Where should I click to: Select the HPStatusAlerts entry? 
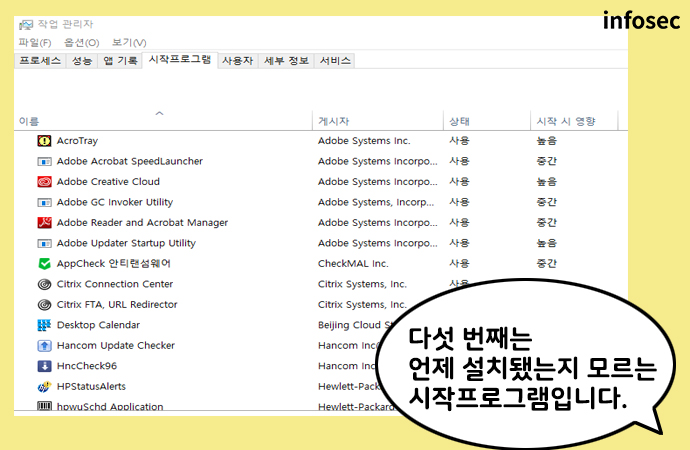[92, 387]
